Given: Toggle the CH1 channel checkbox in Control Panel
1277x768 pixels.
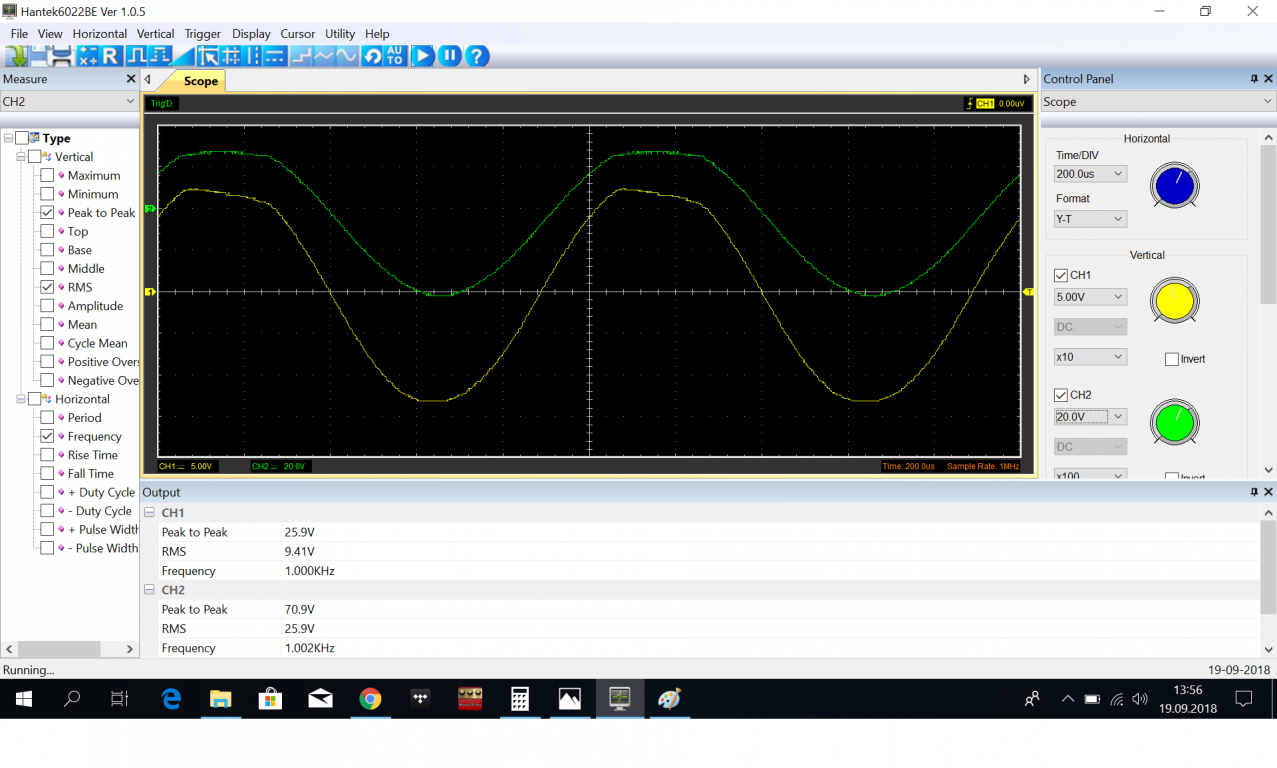Looking at the screenshot, I should [x=1061, y=275].
